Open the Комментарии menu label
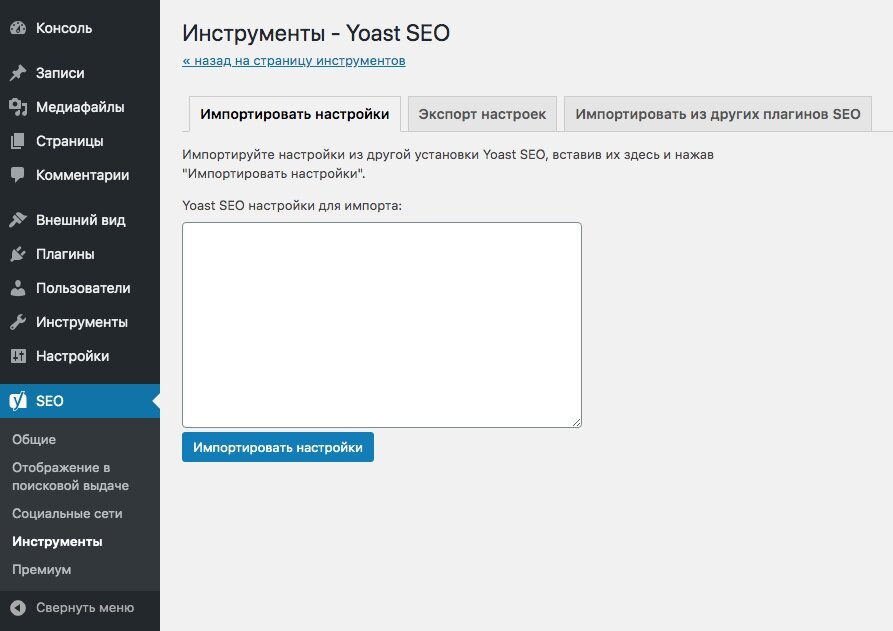 pyautogui.click(x=83, y=175)
